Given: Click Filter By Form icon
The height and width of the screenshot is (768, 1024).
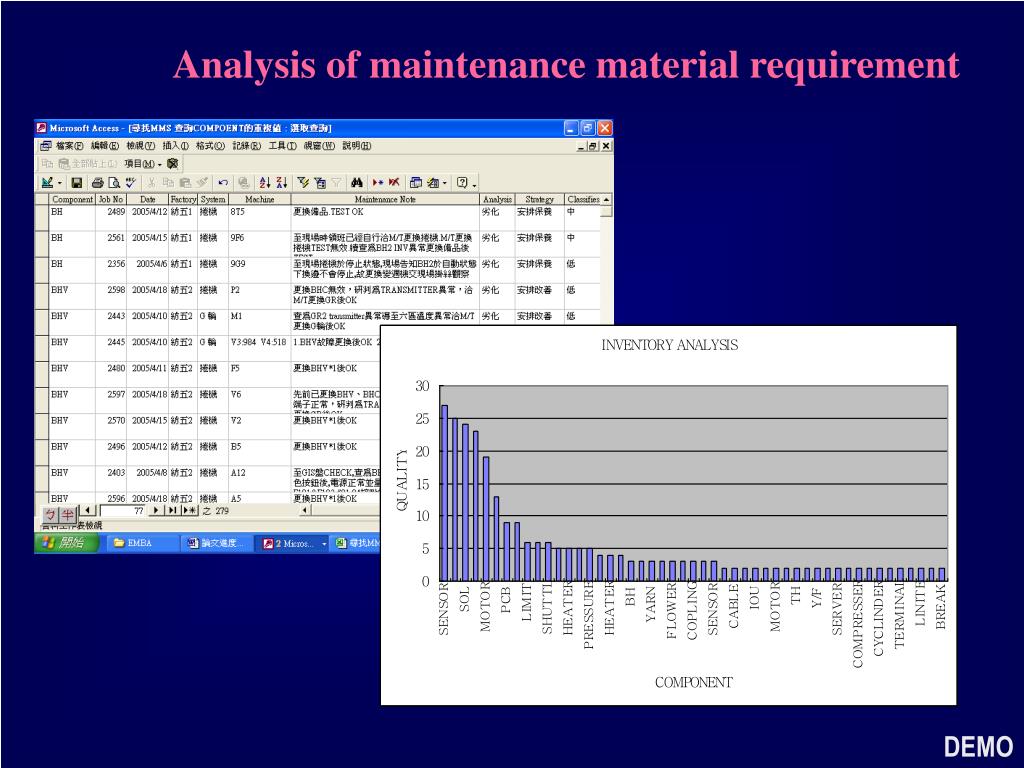Looking at the screenshot, I should tap(320, 183).
